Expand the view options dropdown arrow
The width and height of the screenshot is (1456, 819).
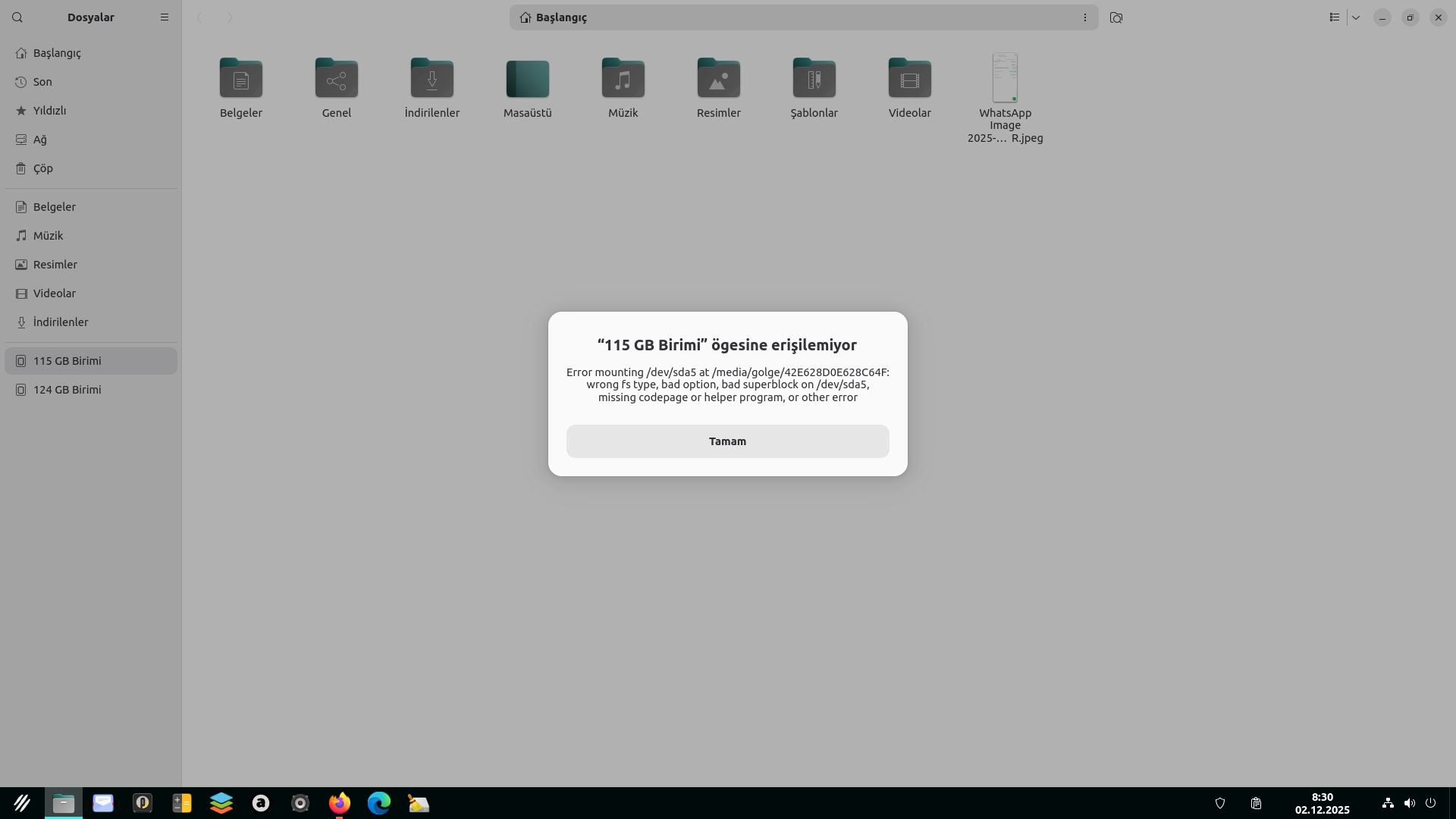tap(1356, 17)
